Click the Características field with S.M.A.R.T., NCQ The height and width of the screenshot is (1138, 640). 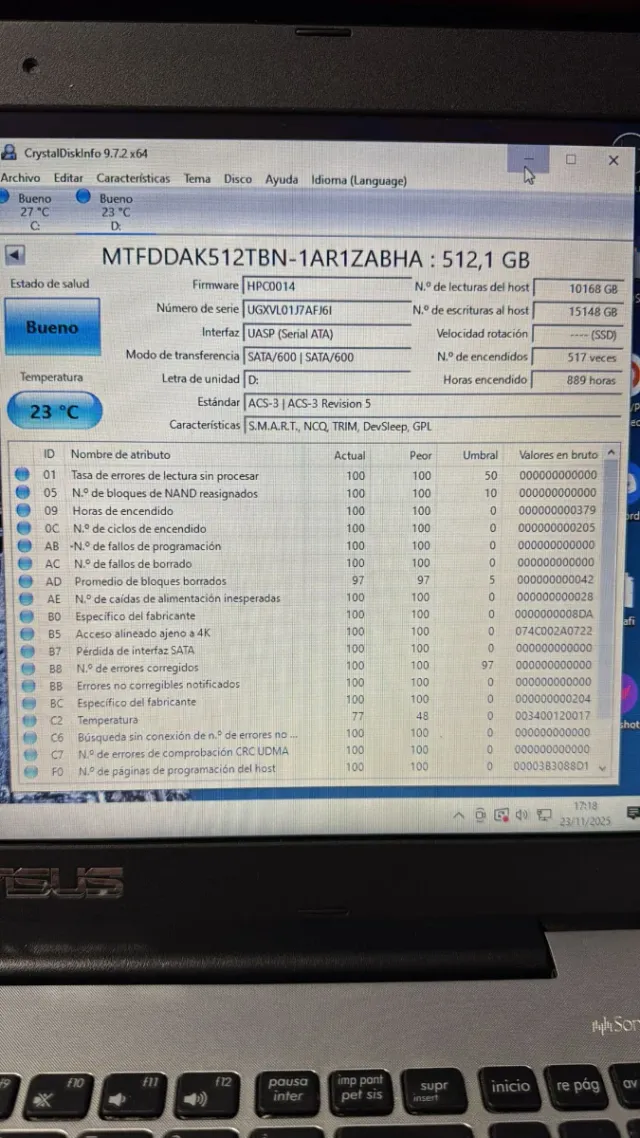point(432,426)
